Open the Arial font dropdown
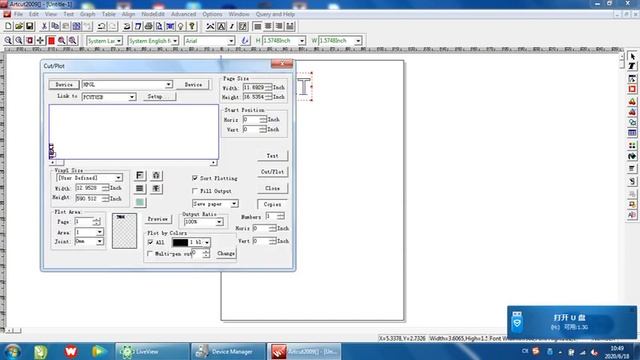640x360 pixels. pyautogui.click(x=231, y=41)
